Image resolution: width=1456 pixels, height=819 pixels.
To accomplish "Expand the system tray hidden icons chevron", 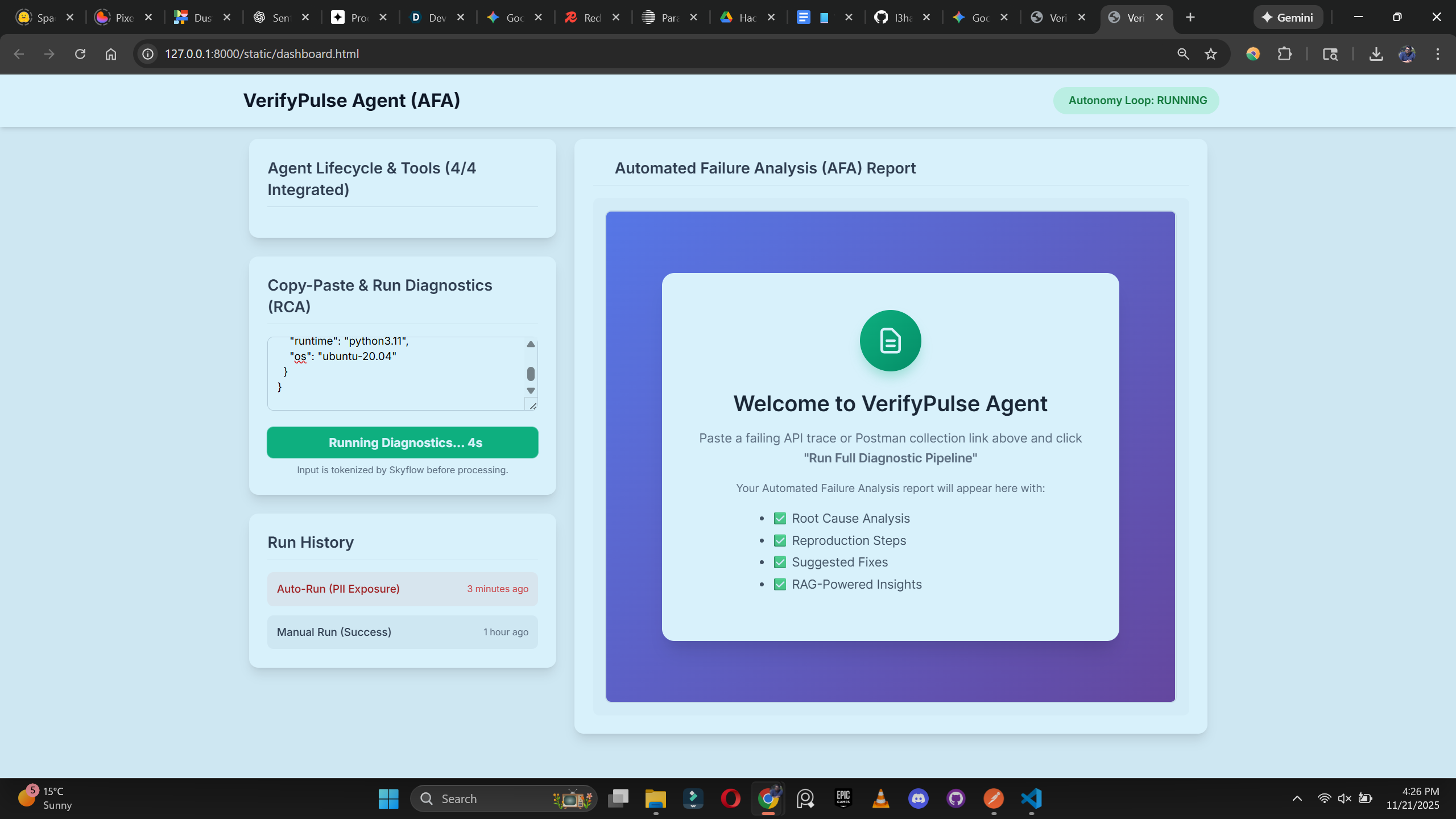I will [x=1297, y=799].
